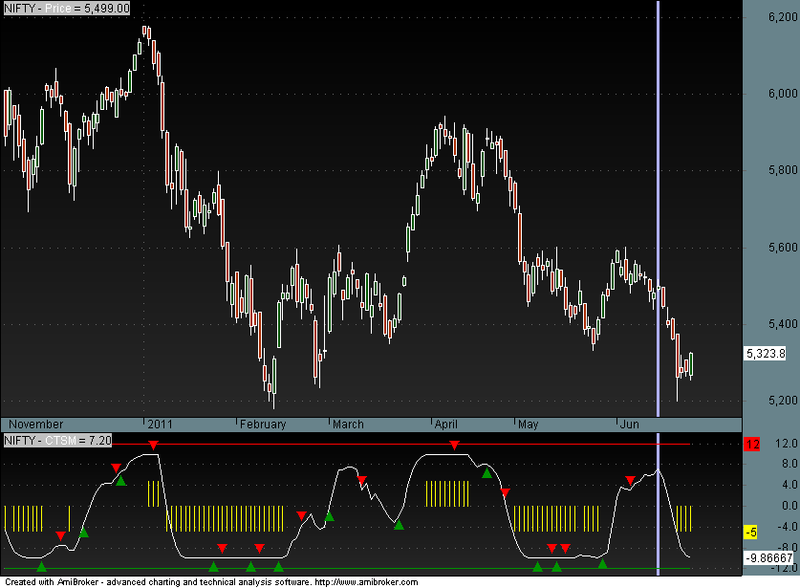
Task: Click the 6,000 price axis label
Action: pyautogui.click(x=783, y=93)
